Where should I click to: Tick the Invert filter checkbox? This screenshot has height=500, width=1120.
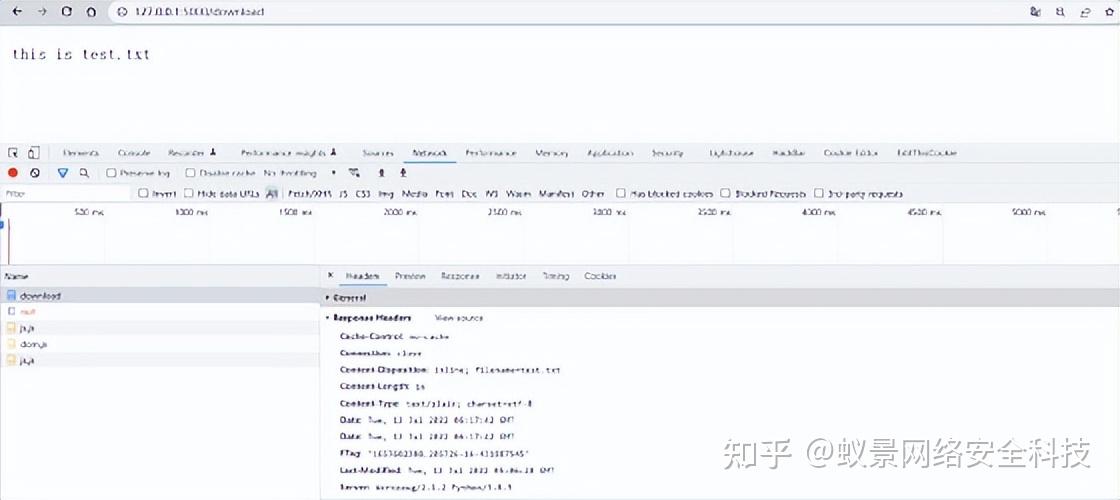pyautogui.click(x=143, y=193)
